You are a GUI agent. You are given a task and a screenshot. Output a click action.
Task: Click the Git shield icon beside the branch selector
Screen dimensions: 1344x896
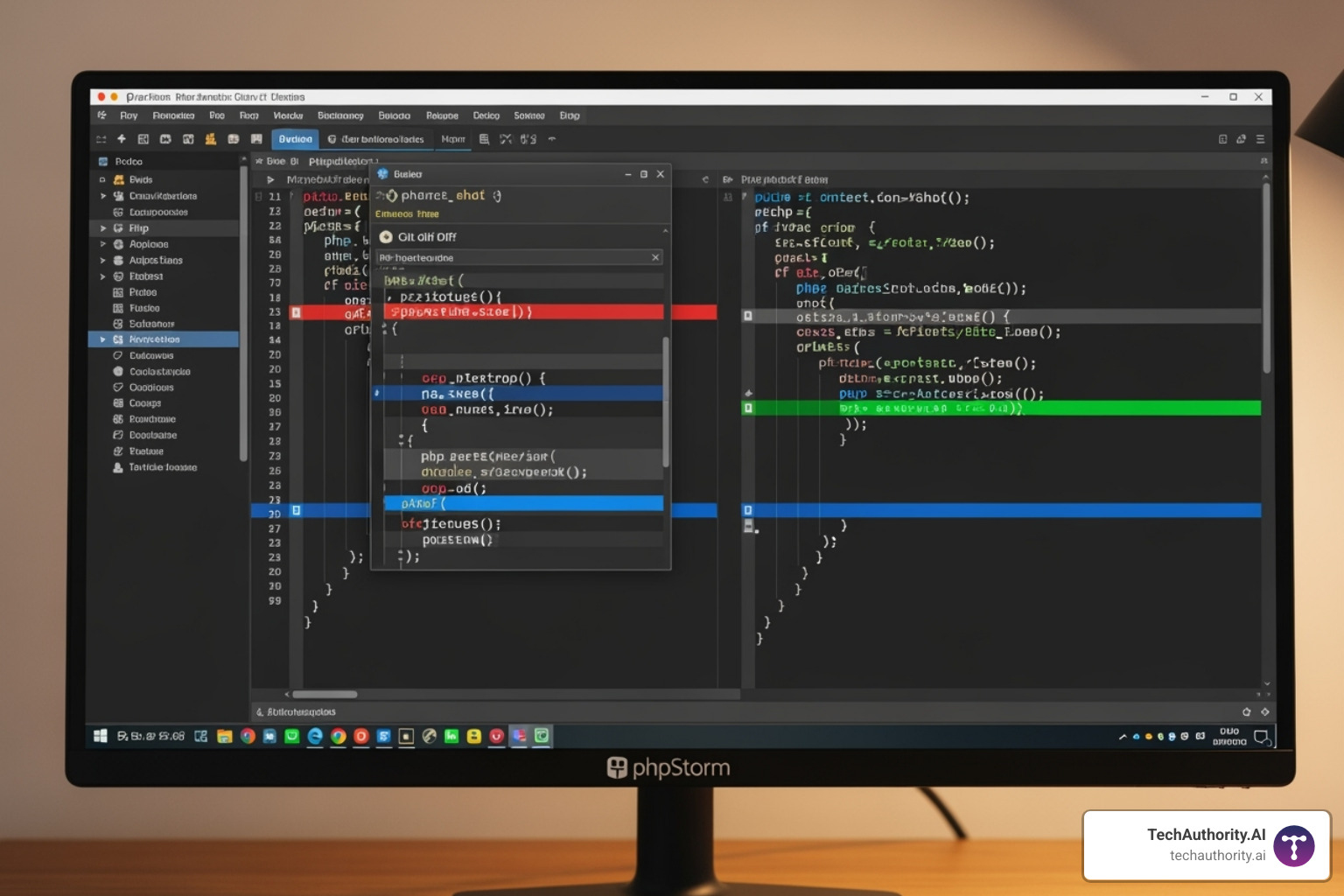pos(332,139)
